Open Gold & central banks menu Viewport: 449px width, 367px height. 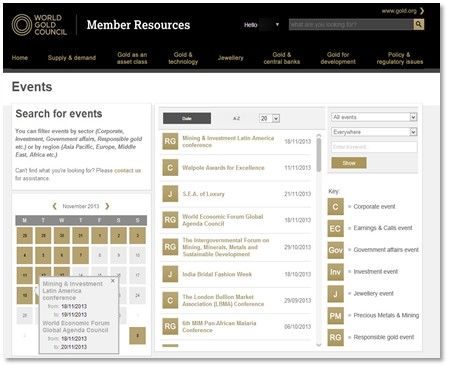282,58
